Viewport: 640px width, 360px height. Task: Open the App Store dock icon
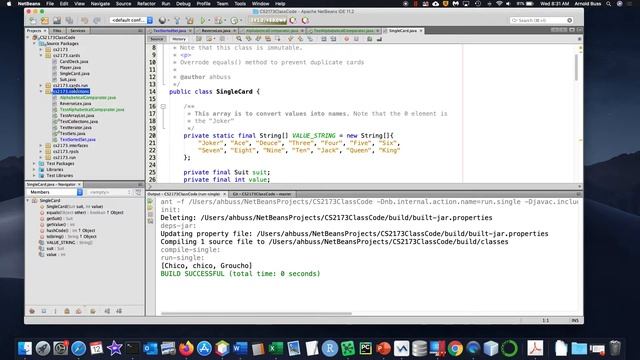(x=204, y=348)
